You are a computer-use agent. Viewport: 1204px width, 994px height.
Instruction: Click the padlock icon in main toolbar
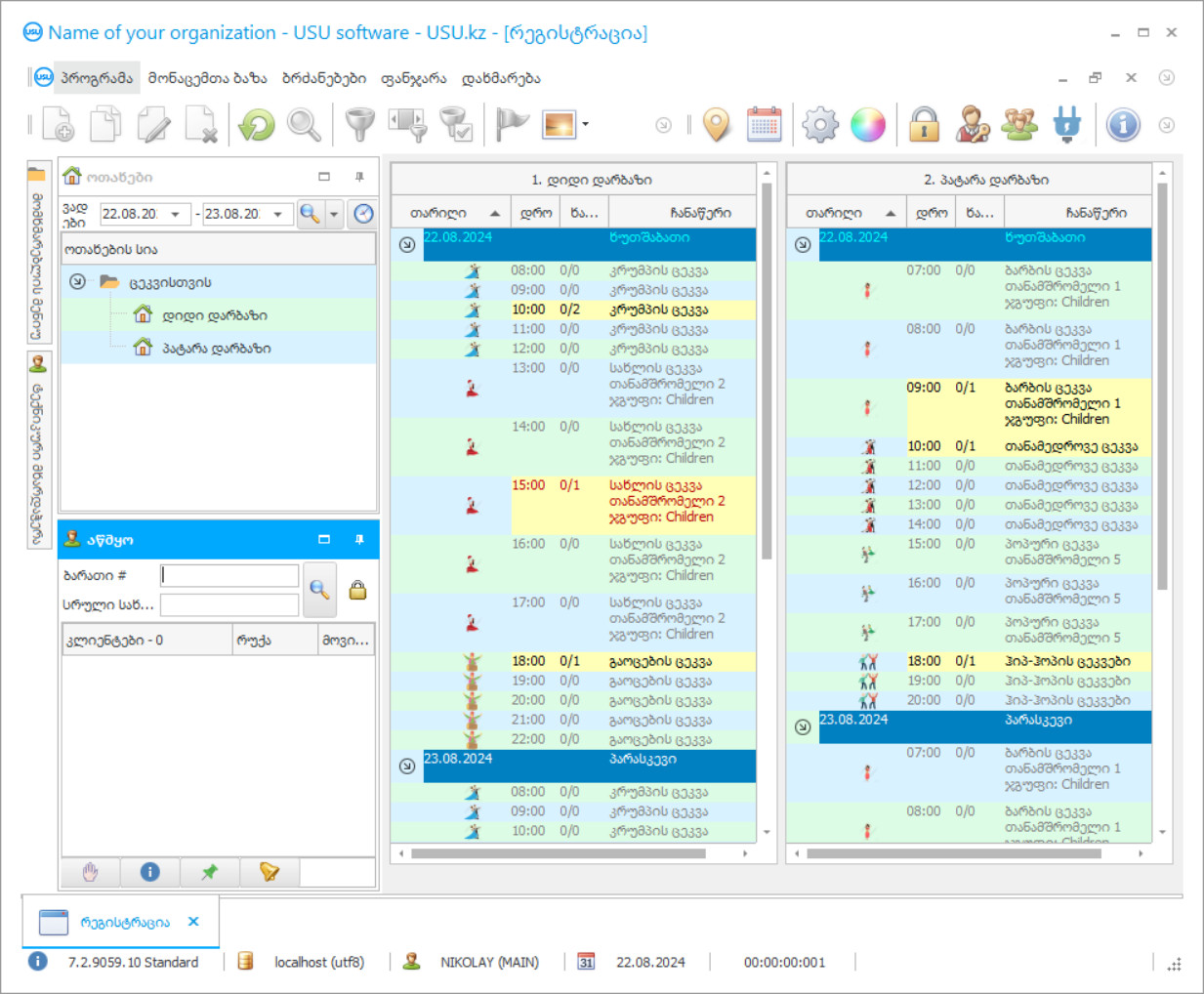tap(924, 125)
